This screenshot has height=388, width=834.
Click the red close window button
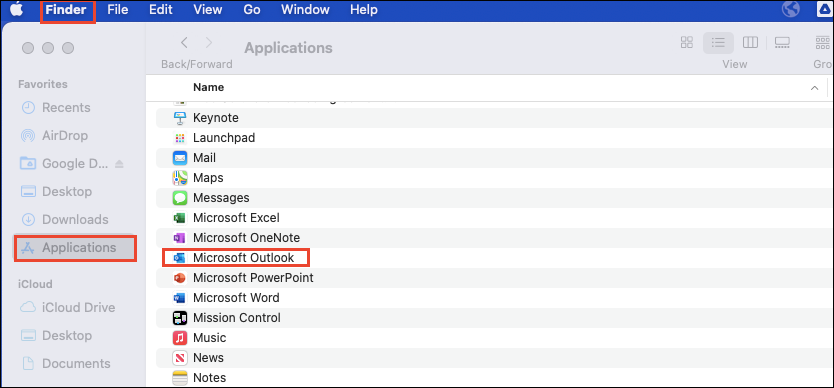click(x=28, y=48)
